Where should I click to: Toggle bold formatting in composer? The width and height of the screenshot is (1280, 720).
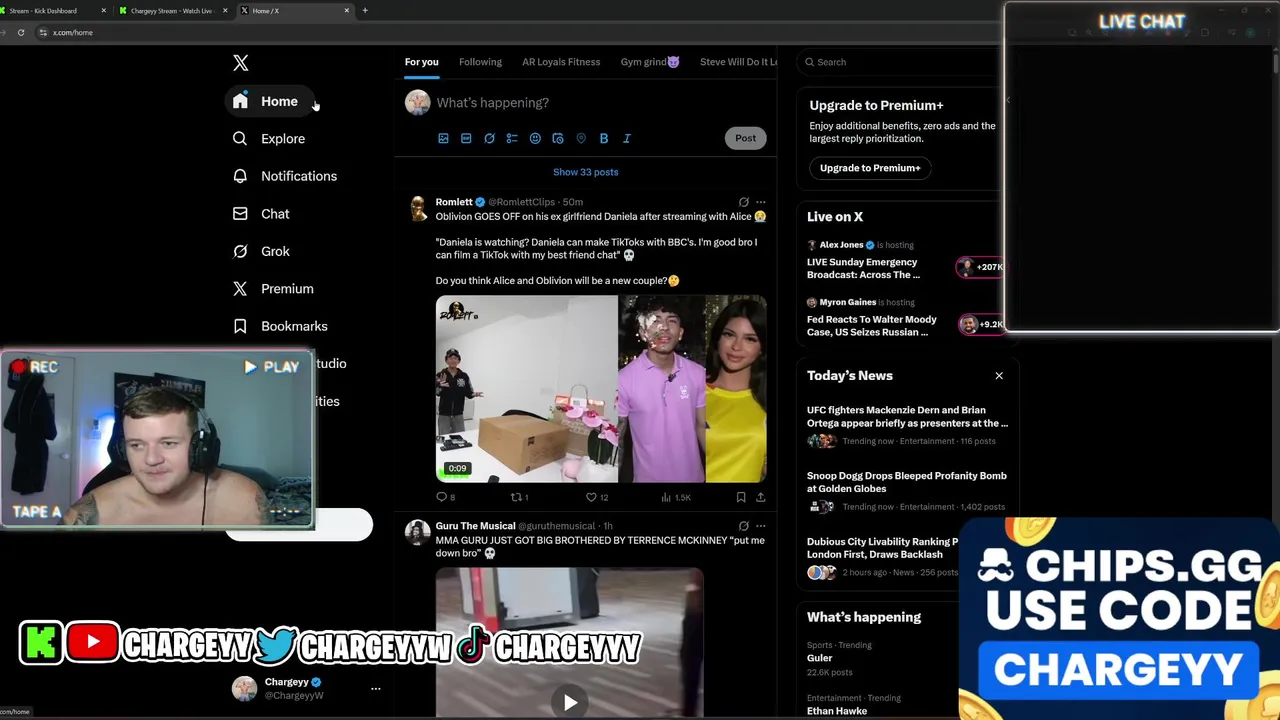tap(604, 138)
